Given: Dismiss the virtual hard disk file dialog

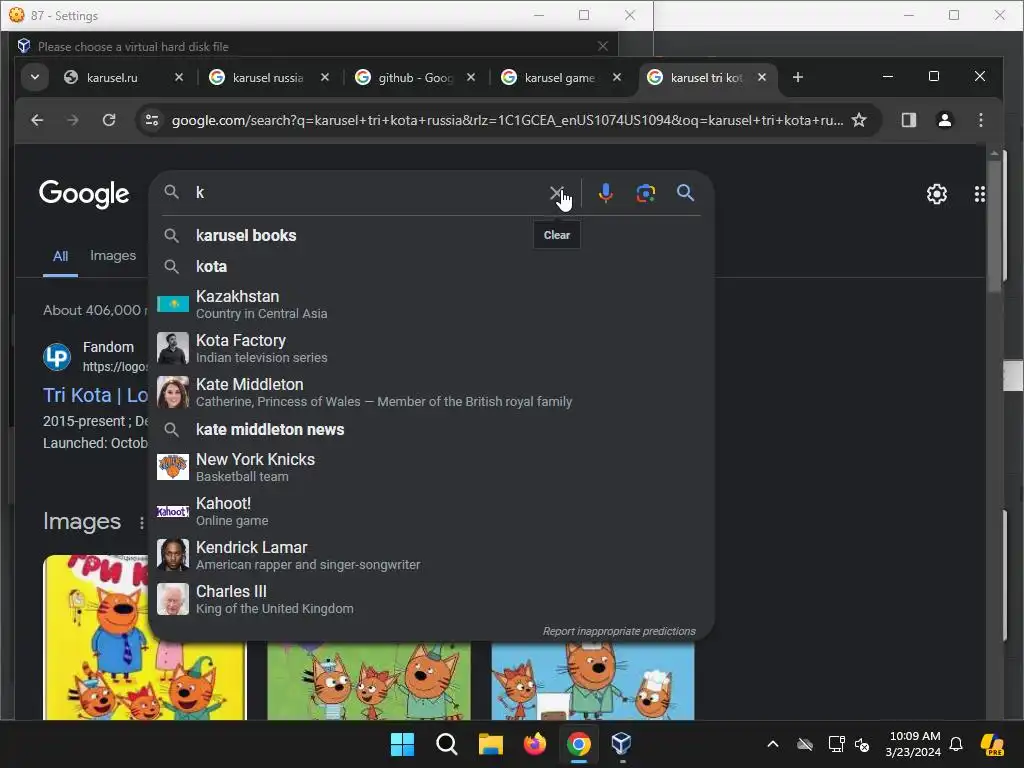Looking at the screenshot, I should pyautogui.click(x=603, y=46).
